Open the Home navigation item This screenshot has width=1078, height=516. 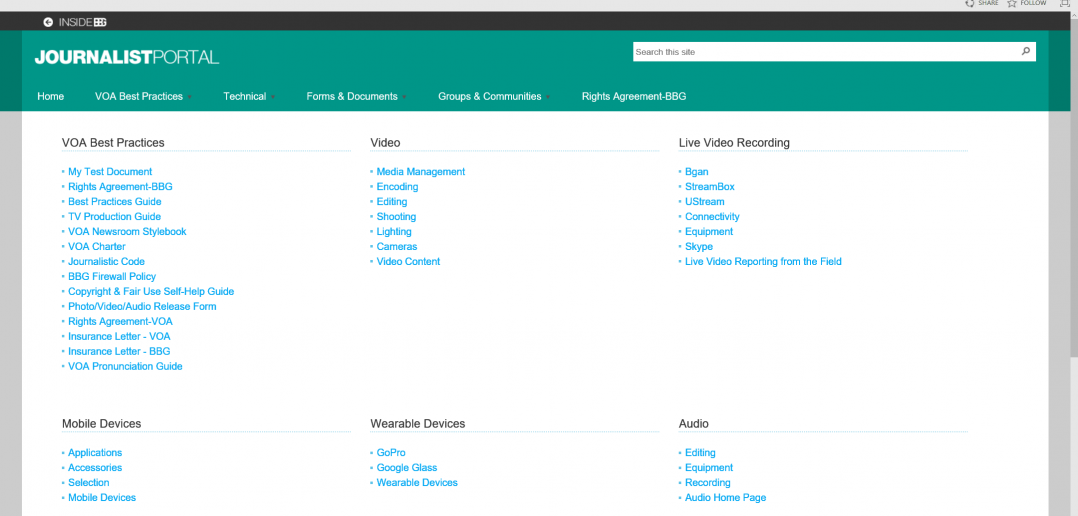point(51,96)
